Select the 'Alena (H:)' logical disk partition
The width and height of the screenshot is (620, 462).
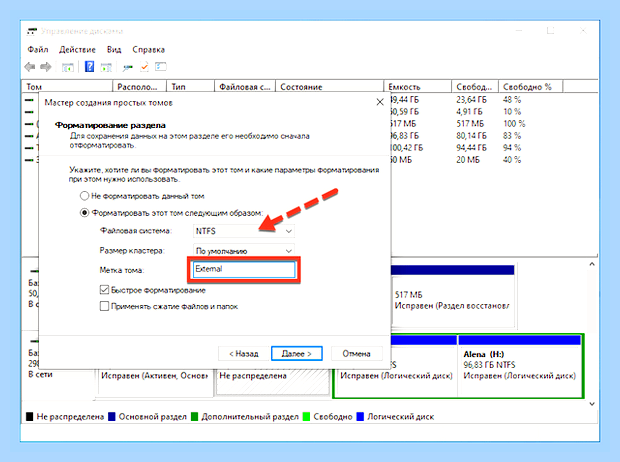pos(520,365)
